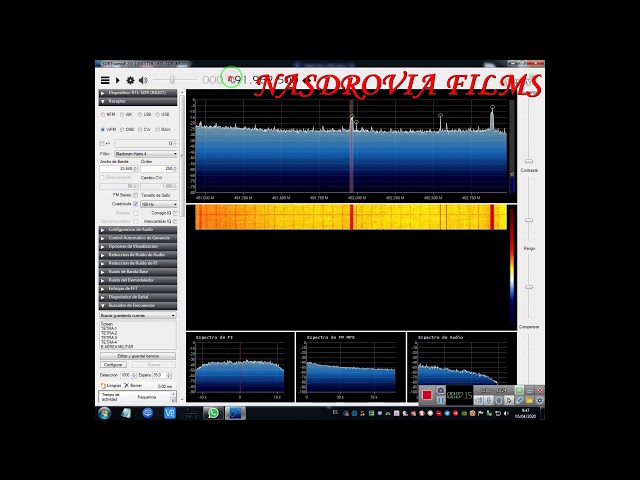Open the recorder settings gear icon

(x=540, y=400)
